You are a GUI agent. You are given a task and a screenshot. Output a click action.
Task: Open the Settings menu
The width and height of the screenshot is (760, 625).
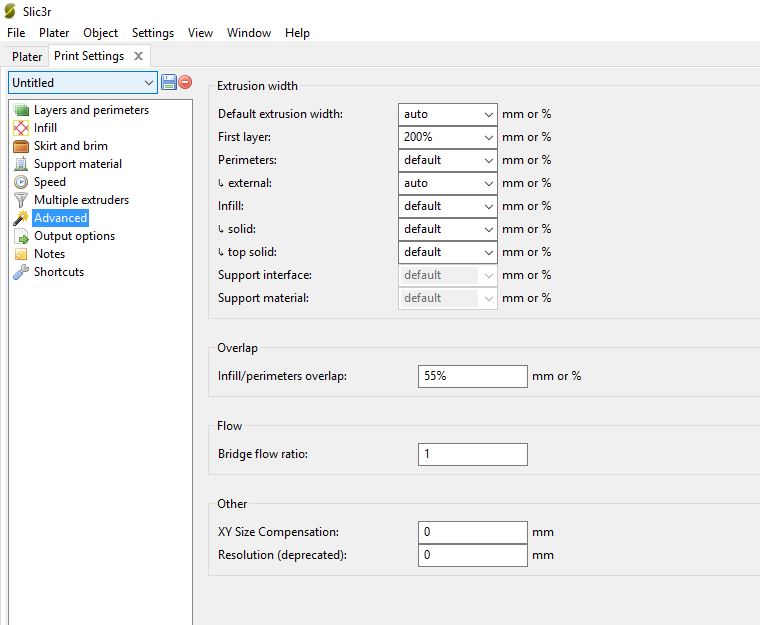(x=152, y=33)
